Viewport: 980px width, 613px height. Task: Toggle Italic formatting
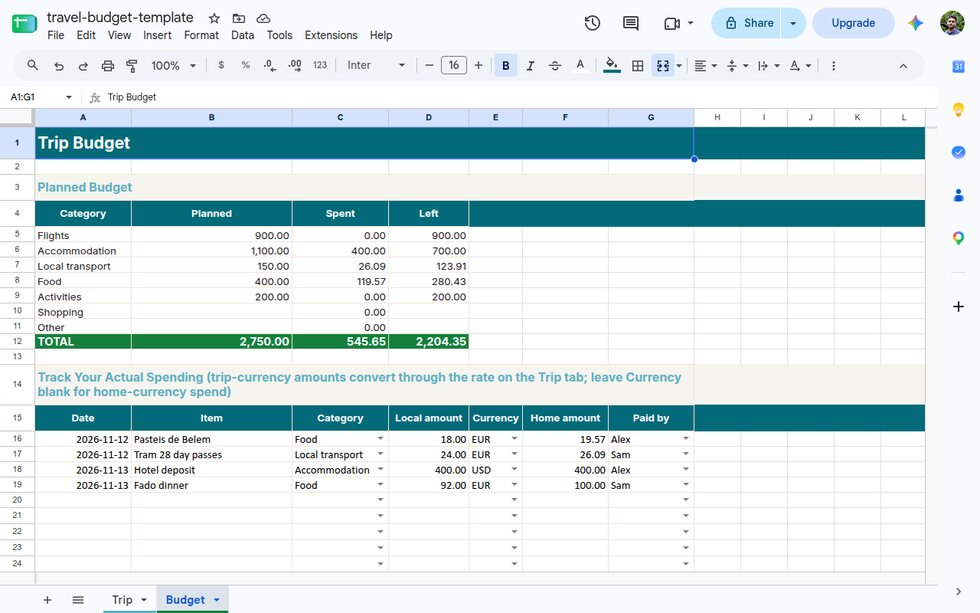tap(530, 66)
